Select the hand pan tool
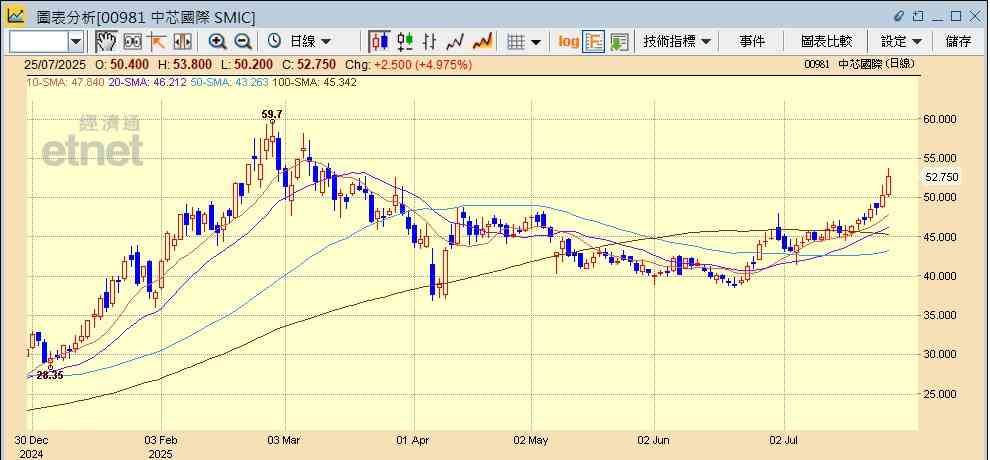 107,42
